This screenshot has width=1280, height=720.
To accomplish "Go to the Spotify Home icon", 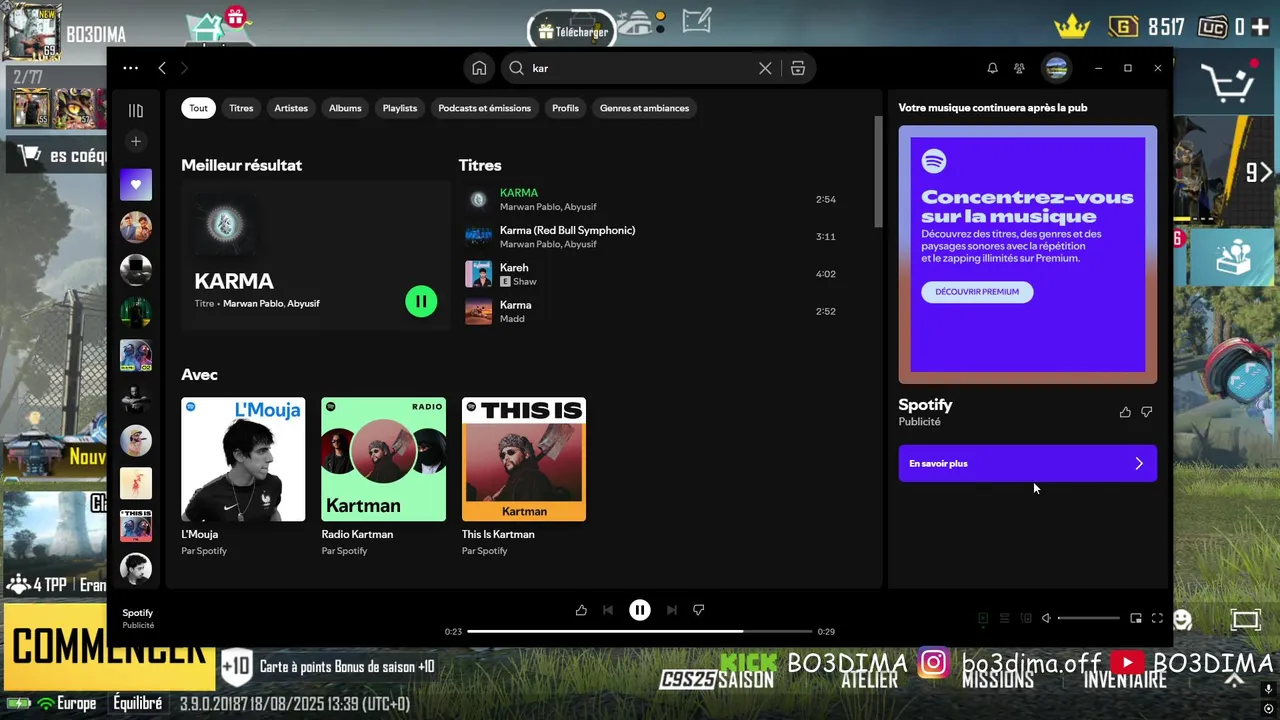I will point(479,68).
